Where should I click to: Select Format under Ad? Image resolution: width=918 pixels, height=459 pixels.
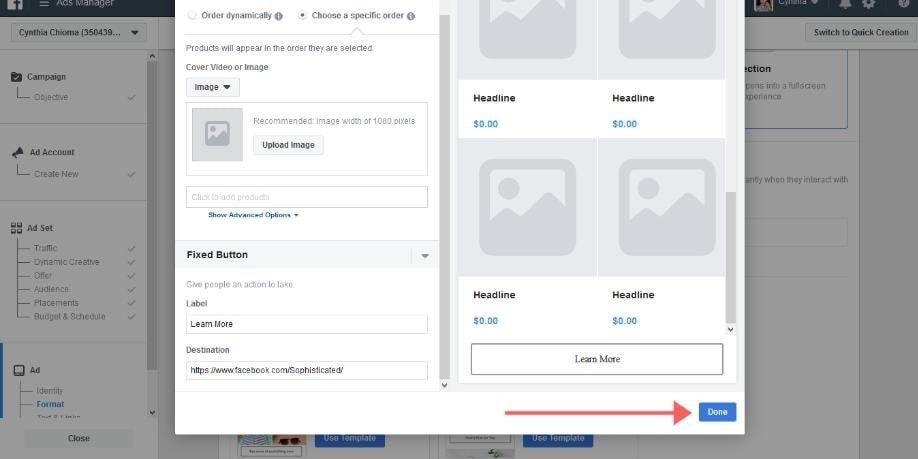50,405
